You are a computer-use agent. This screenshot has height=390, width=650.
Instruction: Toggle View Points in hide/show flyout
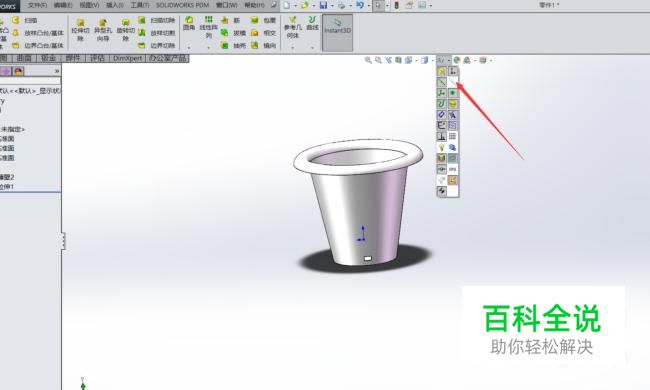(x=452, y=93)
